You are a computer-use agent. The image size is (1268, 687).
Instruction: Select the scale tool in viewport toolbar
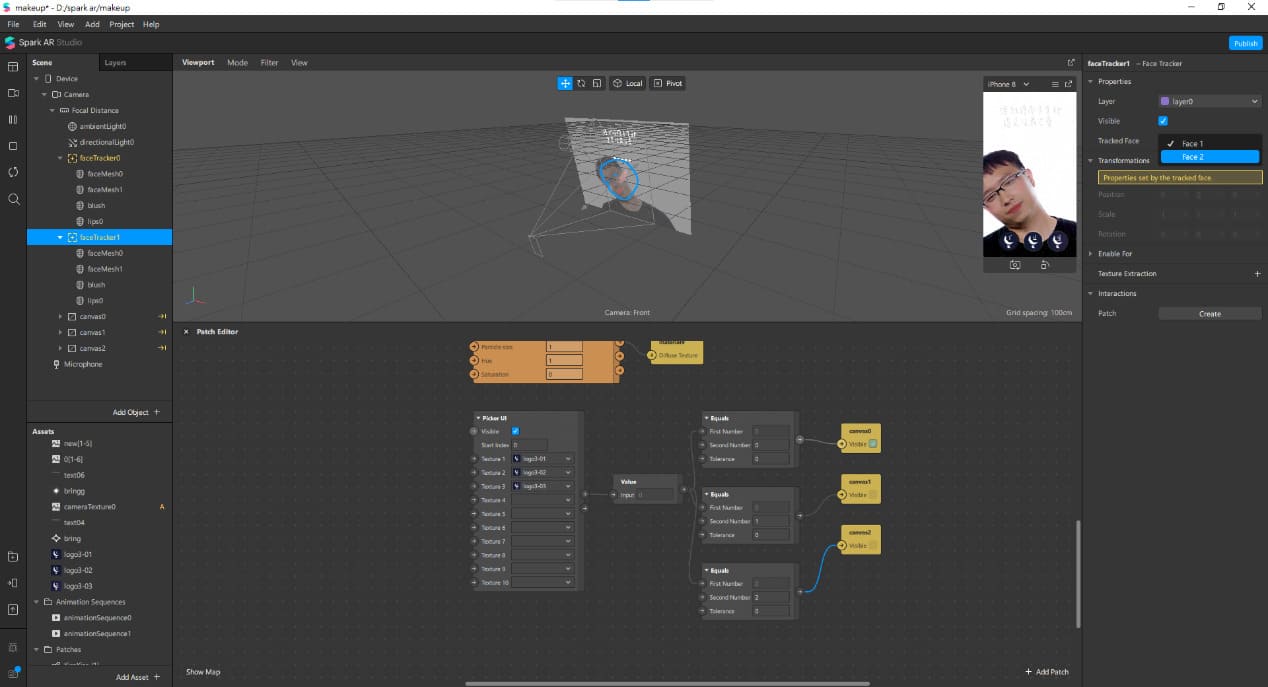pos(596,83)
